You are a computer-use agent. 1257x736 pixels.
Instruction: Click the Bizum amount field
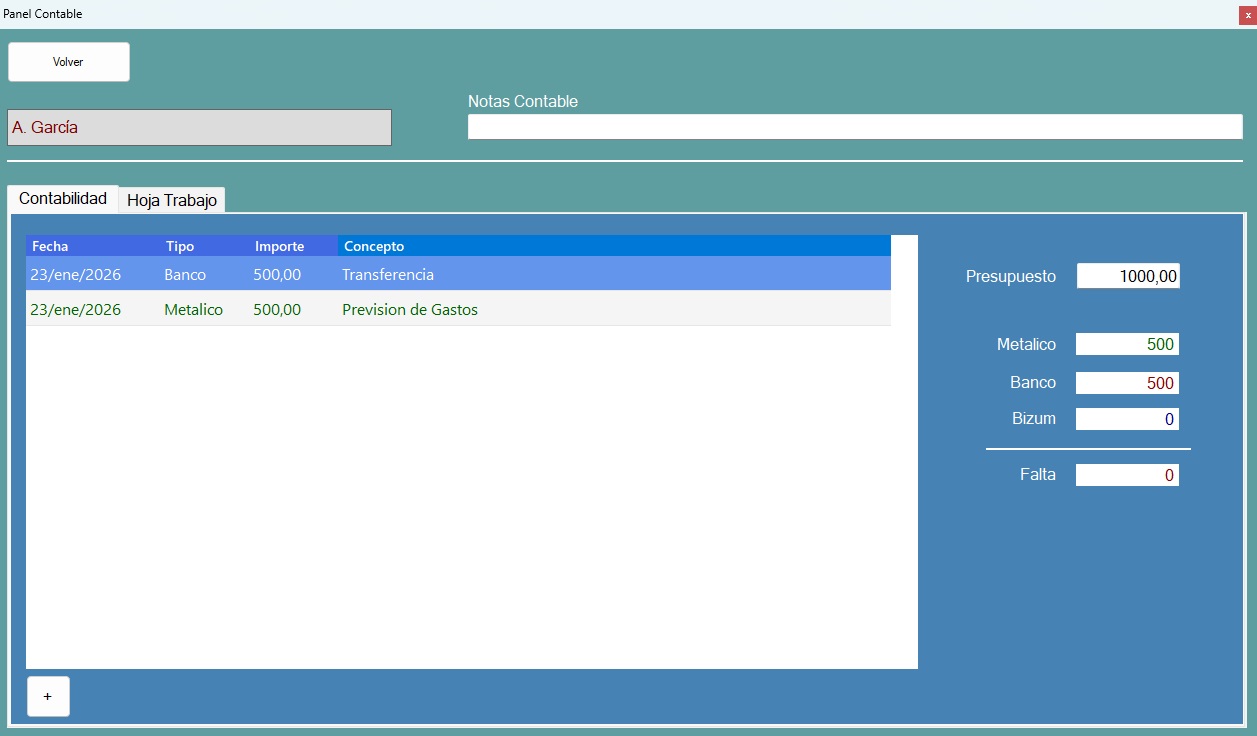1127,418
